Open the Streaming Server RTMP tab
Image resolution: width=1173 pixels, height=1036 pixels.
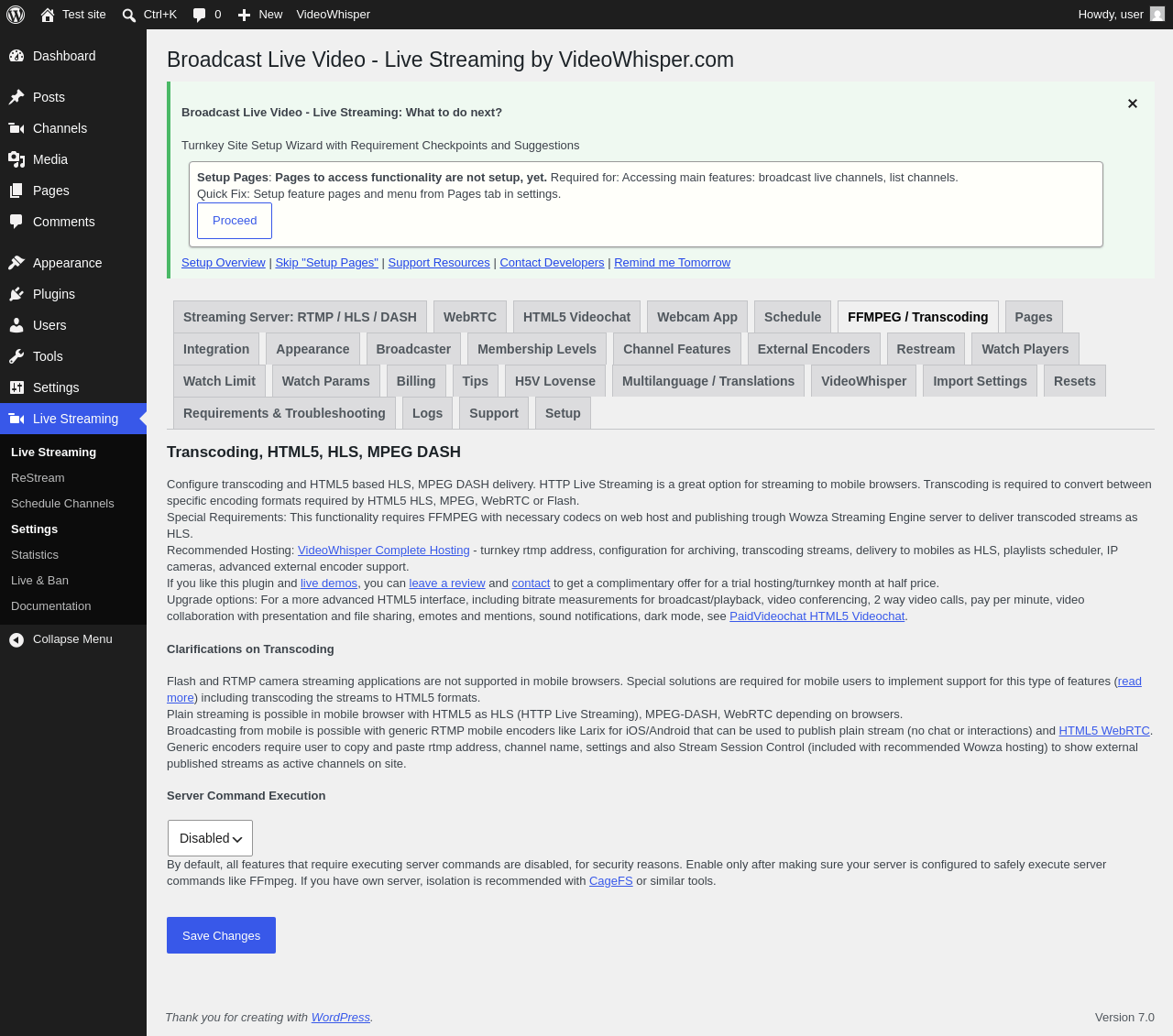click(300, 317)
